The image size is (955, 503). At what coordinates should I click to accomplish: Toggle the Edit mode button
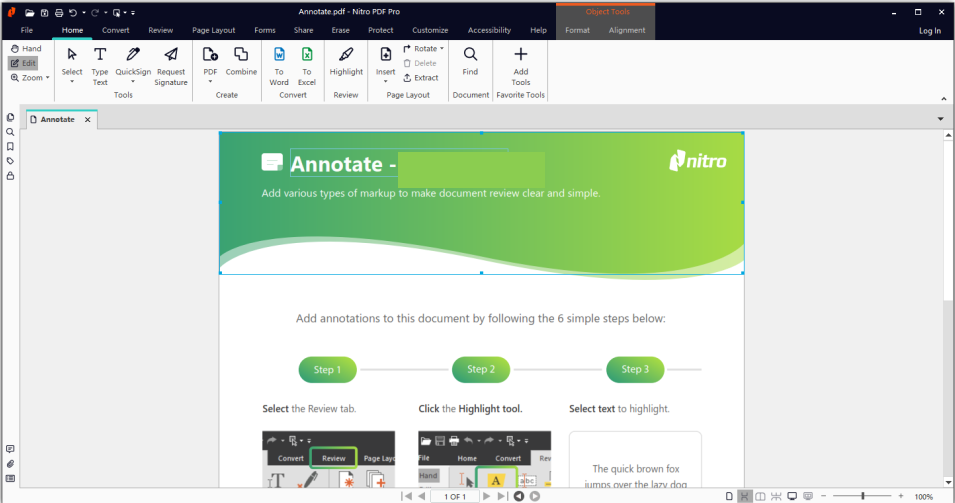[23, 63]
